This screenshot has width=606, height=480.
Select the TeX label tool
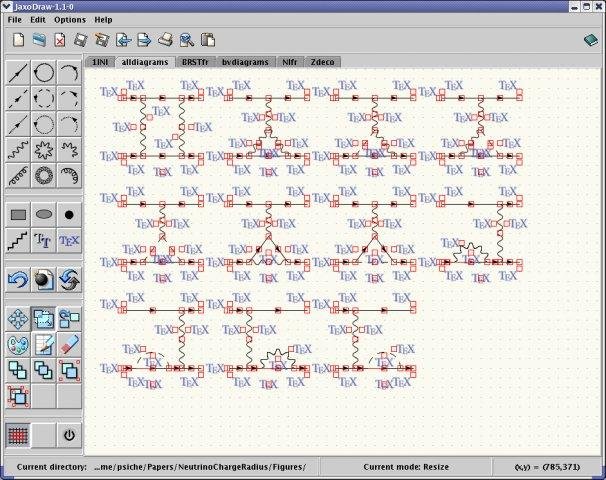click(69, 240)
